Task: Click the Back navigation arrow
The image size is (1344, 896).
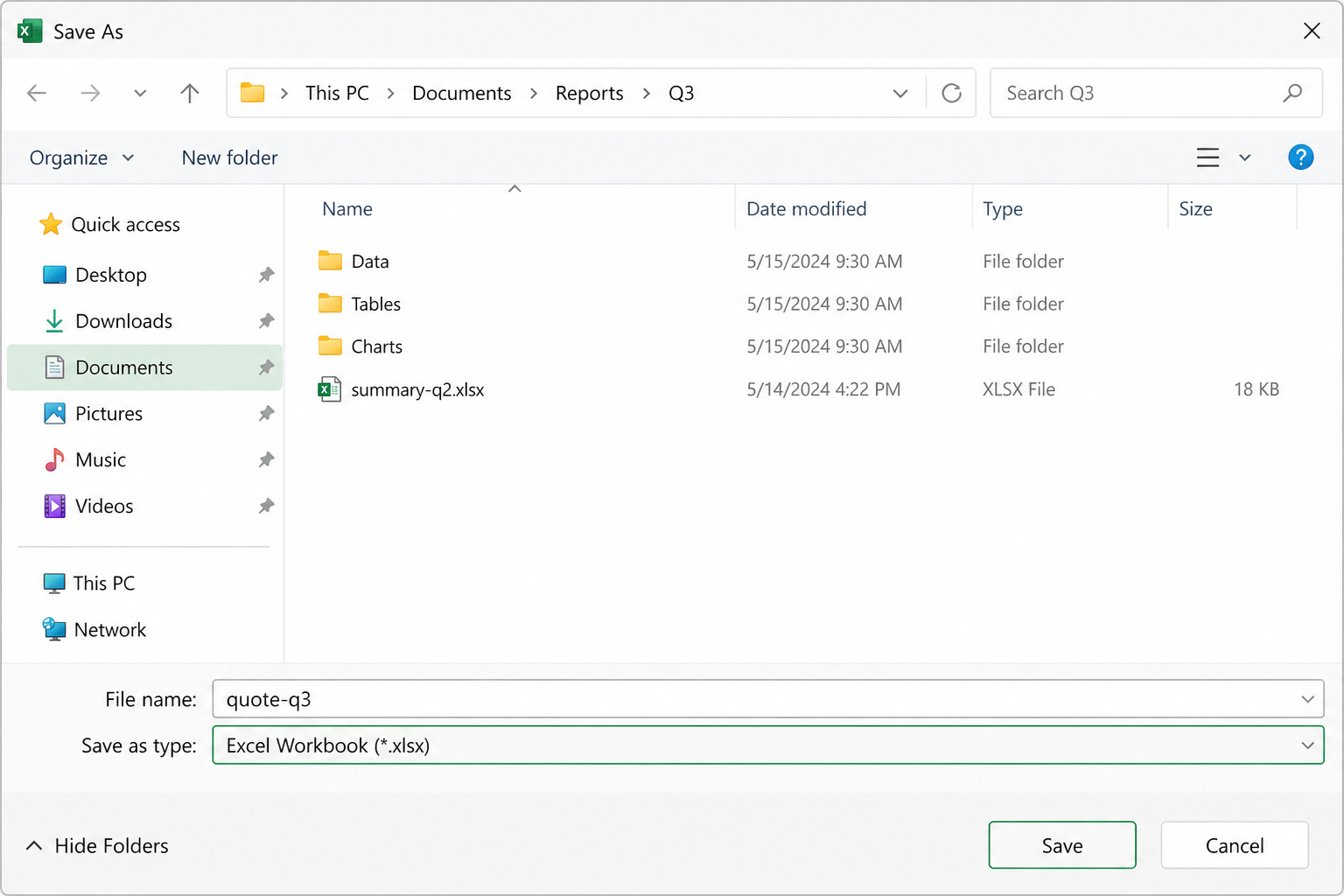Action: coord(37,93)
